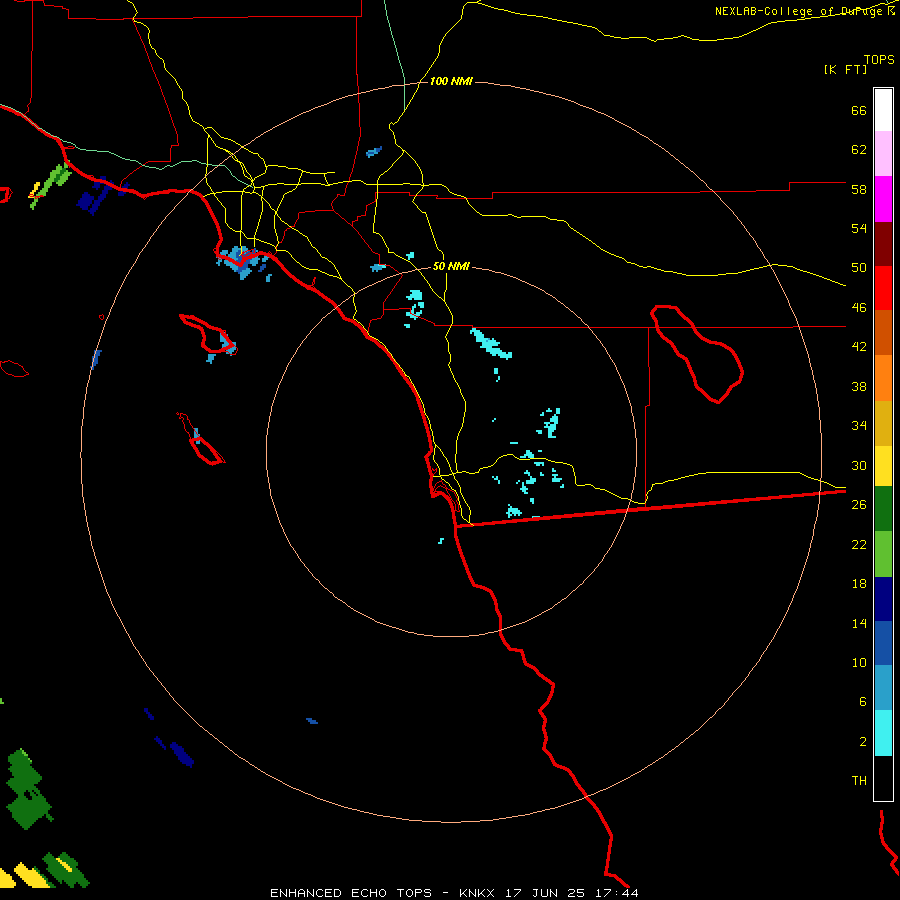
Task: Click the '30' legend value
Action: click(859, 465)
